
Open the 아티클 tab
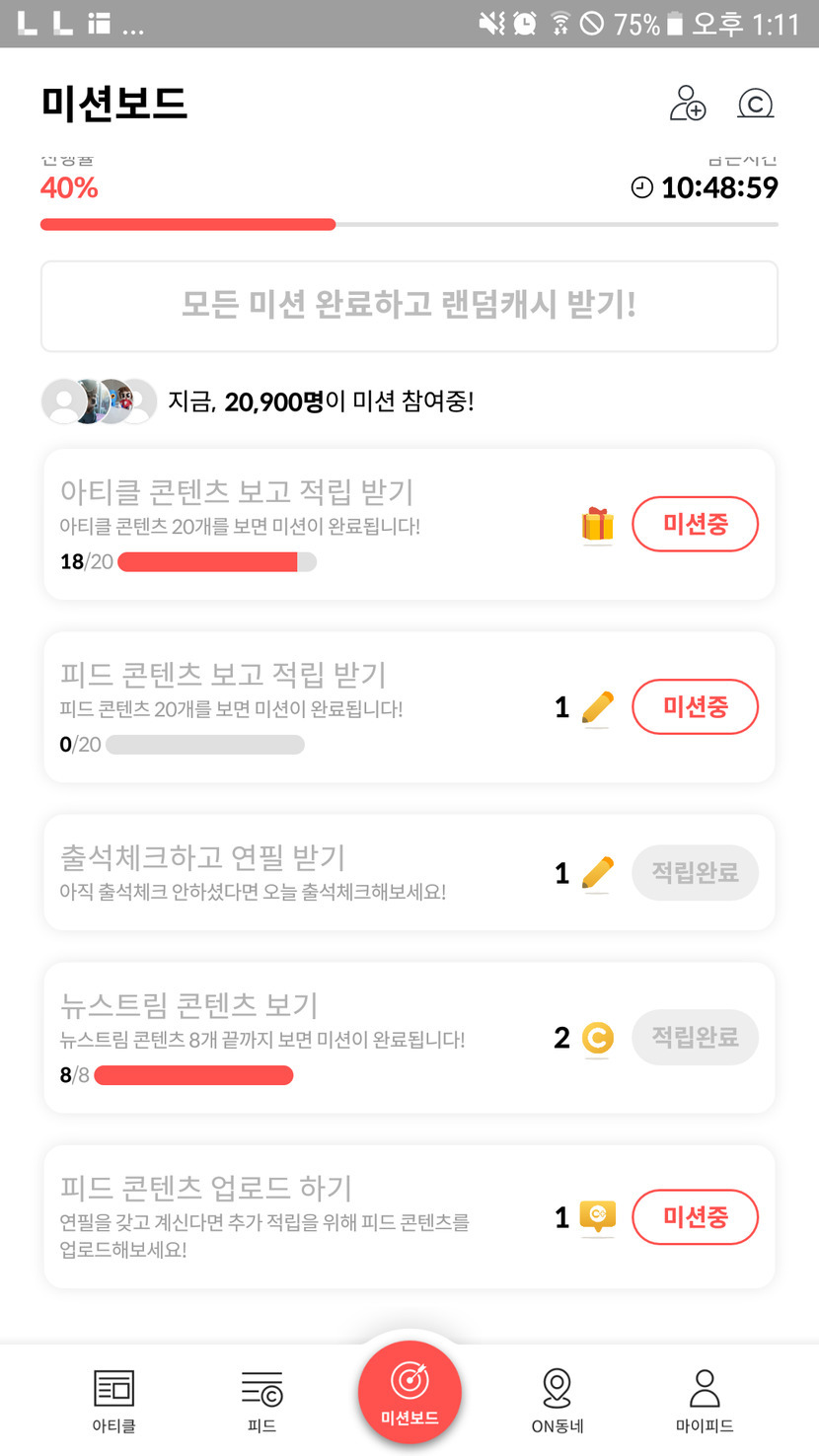coord(113,1401)
